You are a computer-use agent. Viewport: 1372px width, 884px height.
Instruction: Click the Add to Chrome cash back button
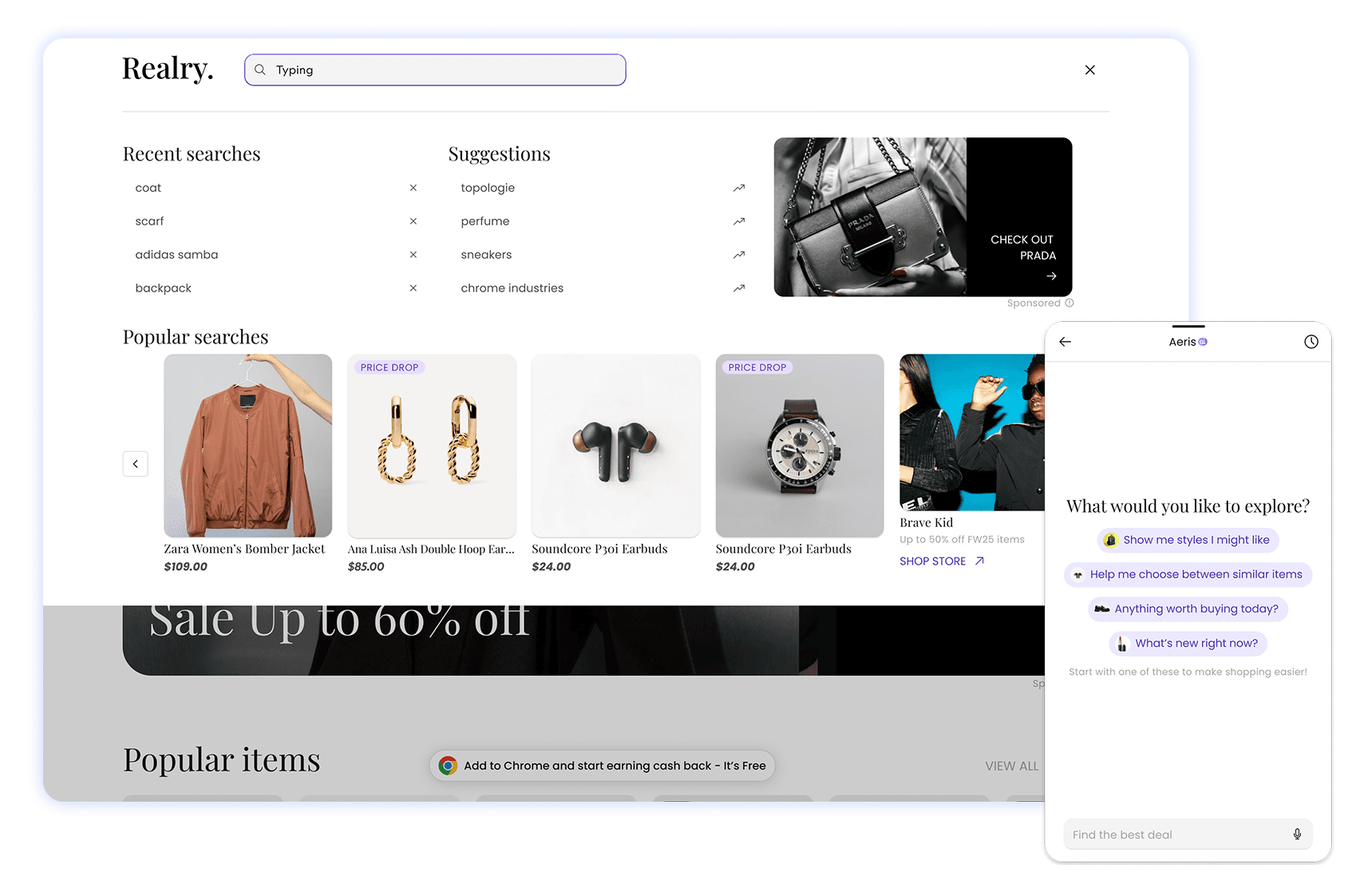[x=603, y=766]
